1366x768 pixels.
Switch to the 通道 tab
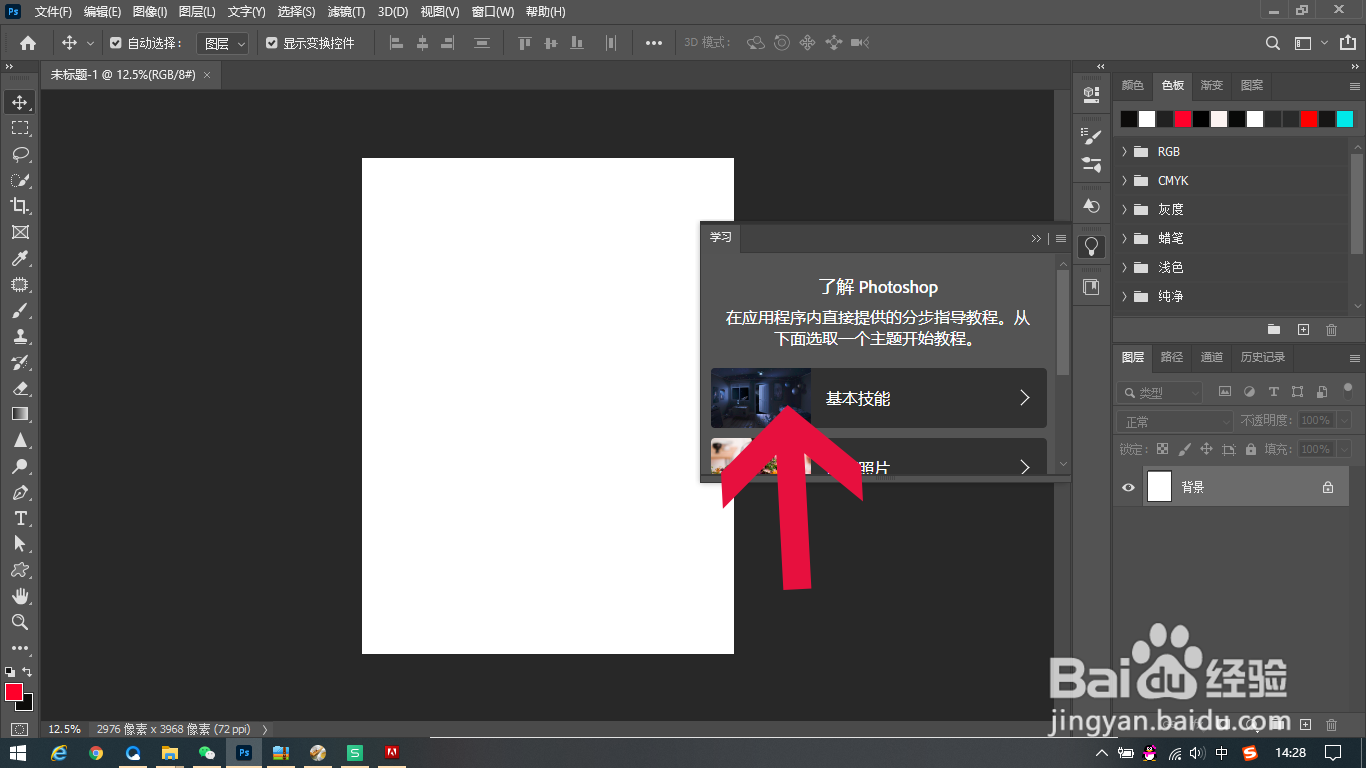click(x=1211, y=357)
